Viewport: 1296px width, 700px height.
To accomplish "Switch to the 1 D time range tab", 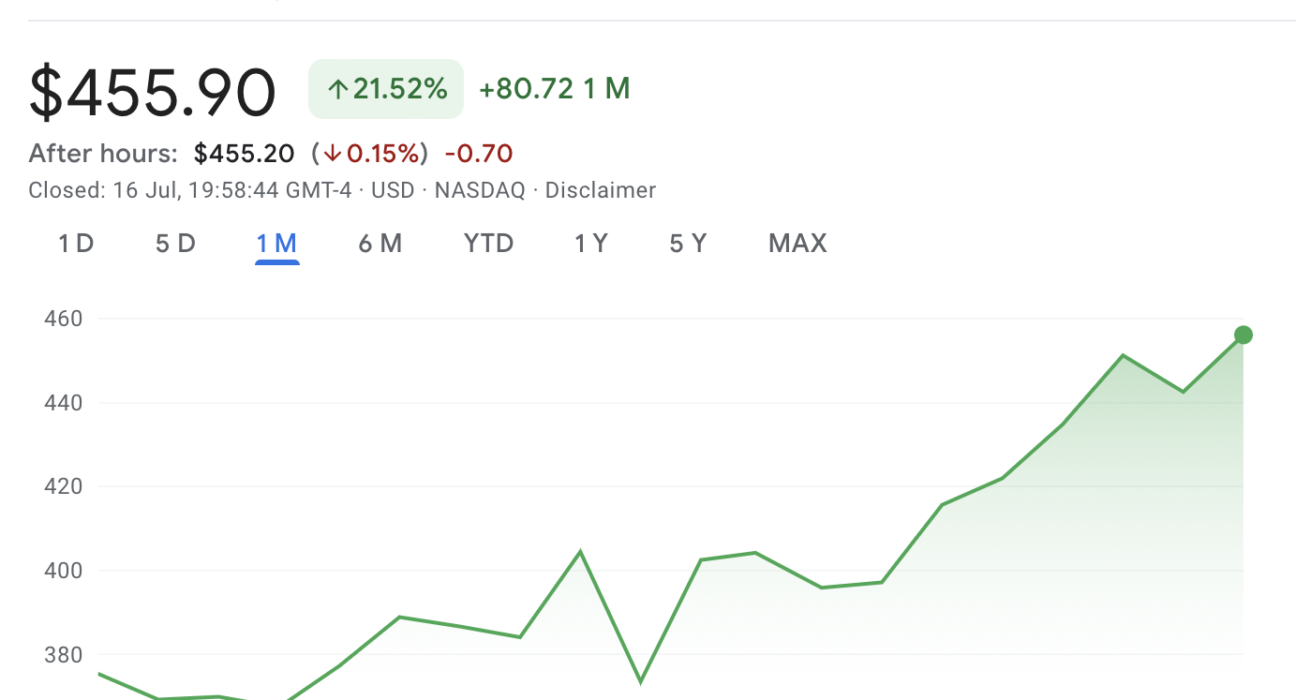I will pyautogui.click(x=76, y=243).
